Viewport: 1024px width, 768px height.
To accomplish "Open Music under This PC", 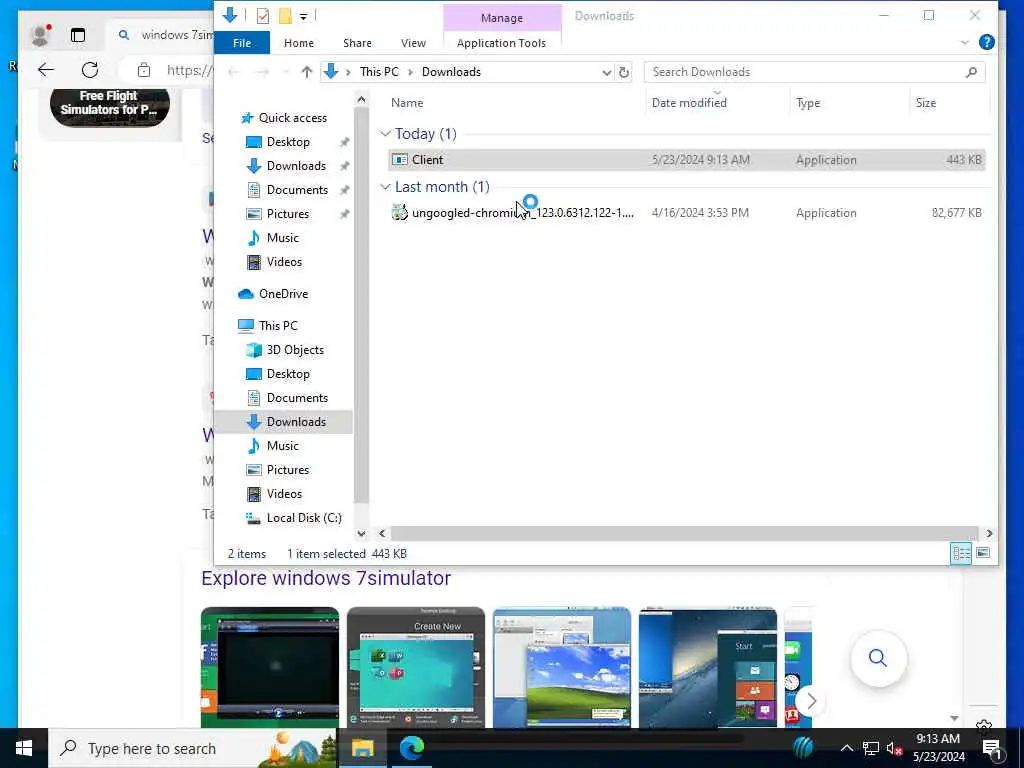I will pos(282,446).
